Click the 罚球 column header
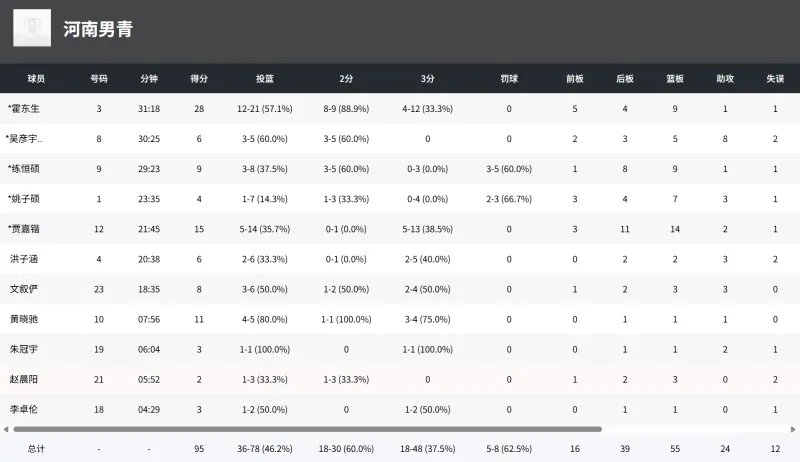 509,79
